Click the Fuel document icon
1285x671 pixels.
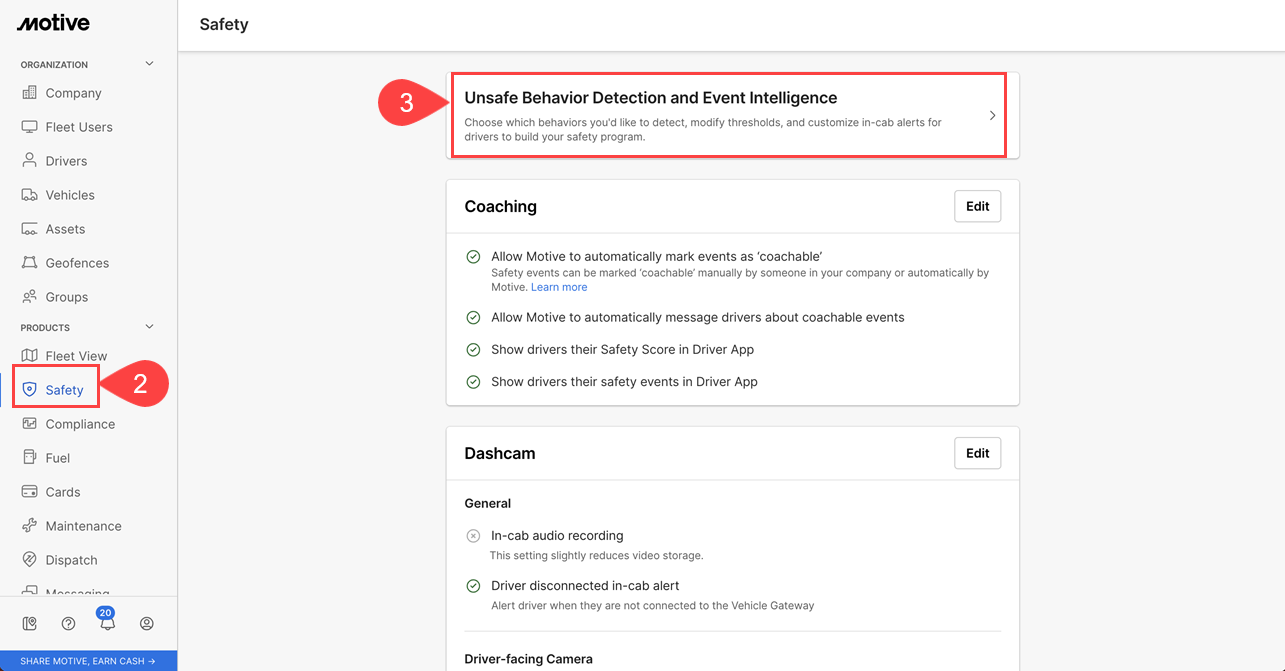(29, 458)
